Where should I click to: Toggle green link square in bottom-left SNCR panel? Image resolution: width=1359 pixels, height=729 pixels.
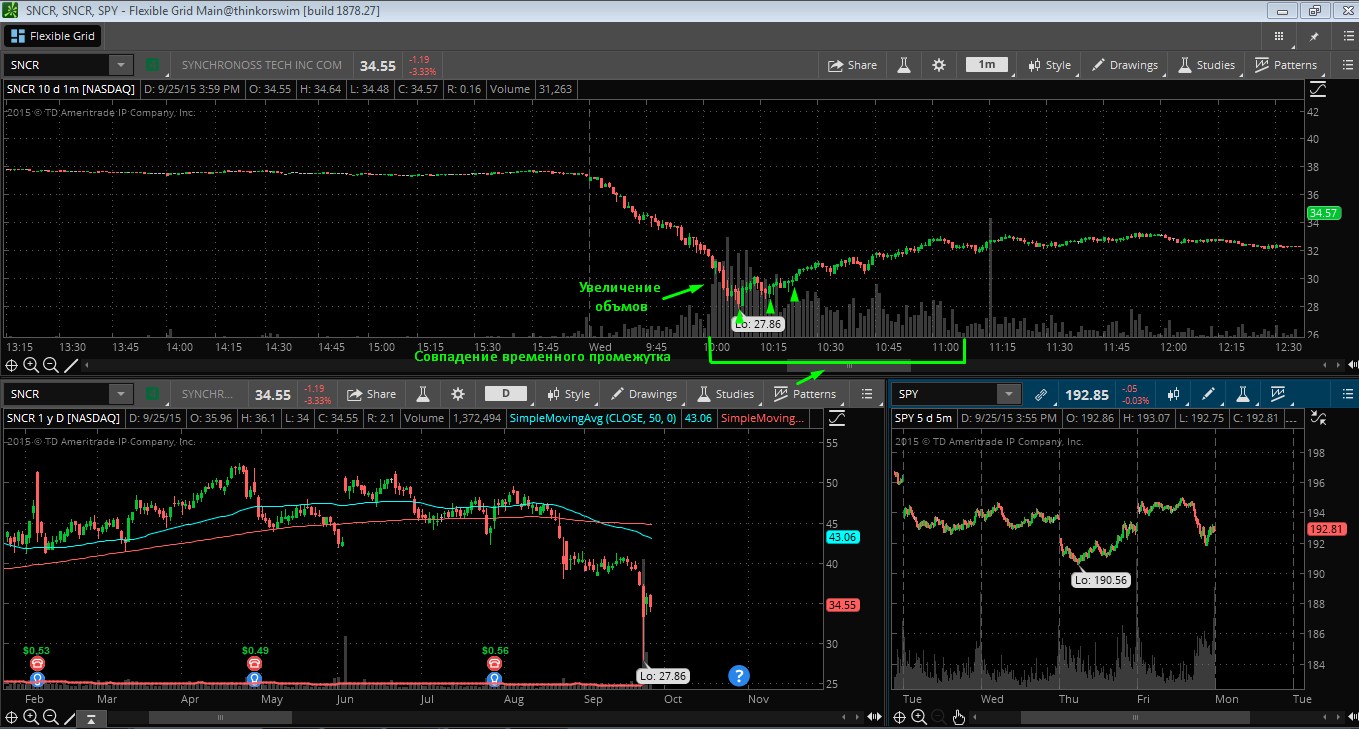[x=153, y=394]
